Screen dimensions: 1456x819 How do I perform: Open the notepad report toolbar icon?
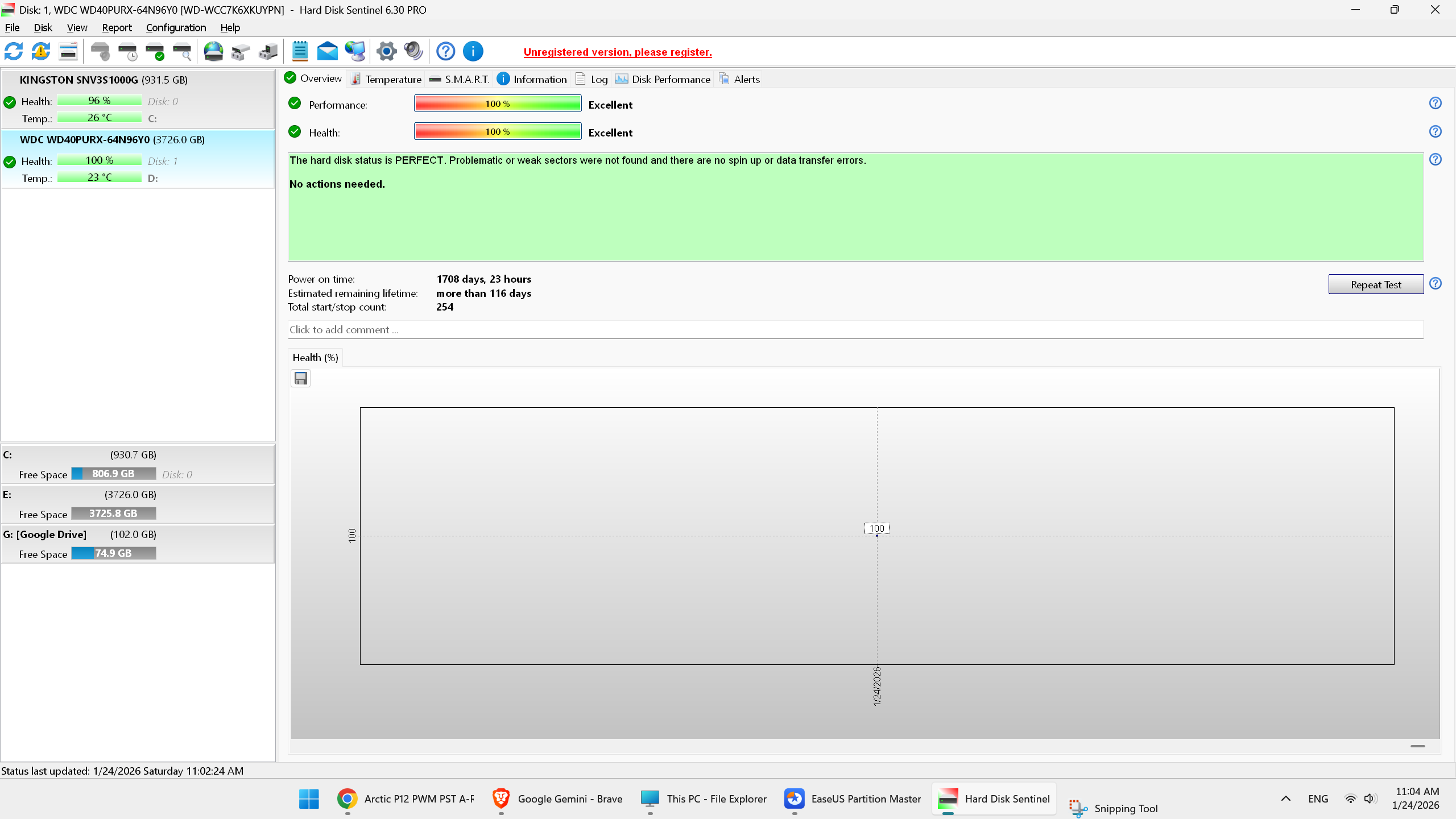tap(300, 52)
